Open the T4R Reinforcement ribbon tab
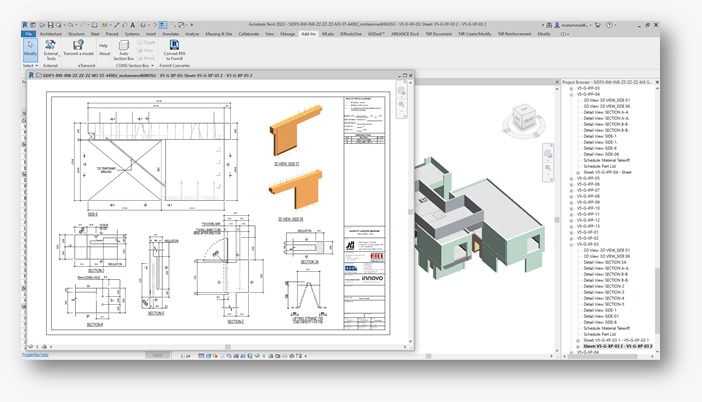The height and width of the screenshot is (402, 702). point(514,34)
